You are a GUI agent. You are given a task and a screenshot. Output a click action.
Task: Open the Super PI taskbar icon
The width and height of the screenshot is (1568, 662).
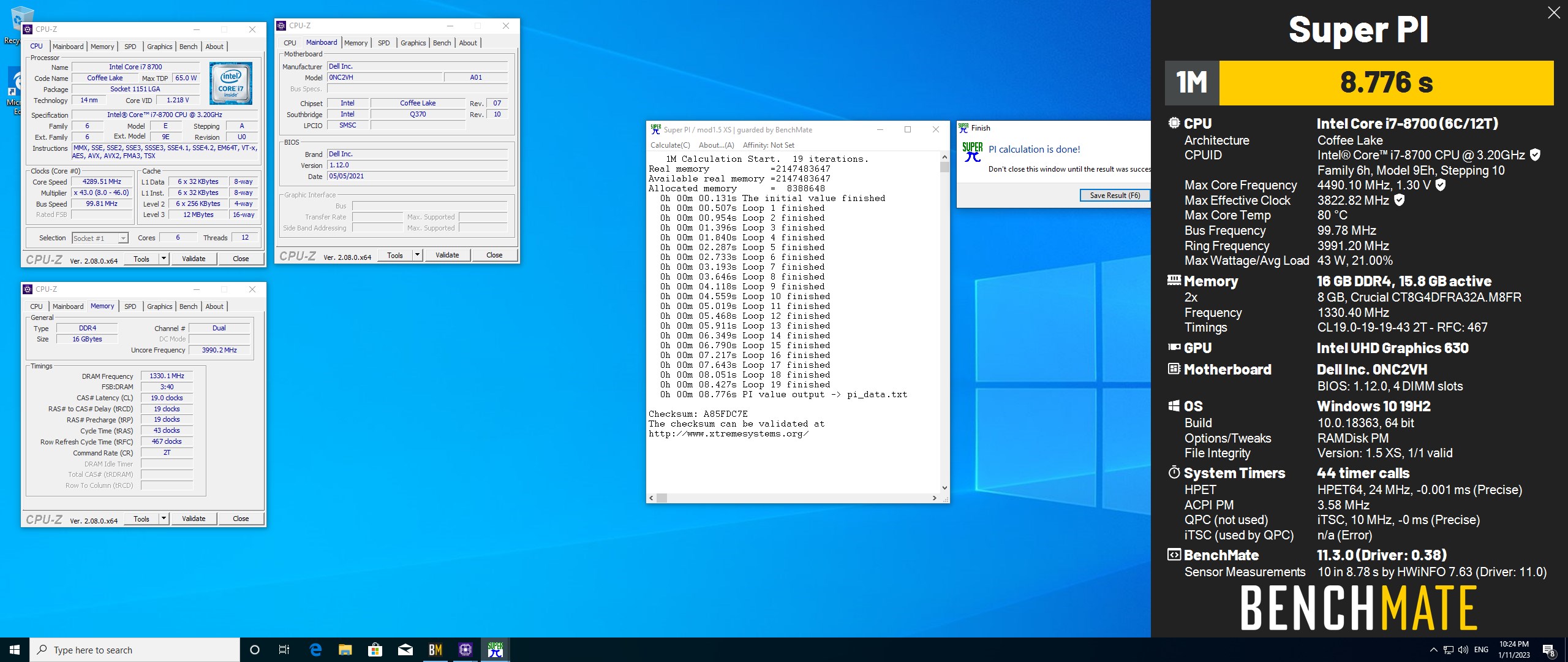coord(496,650)
